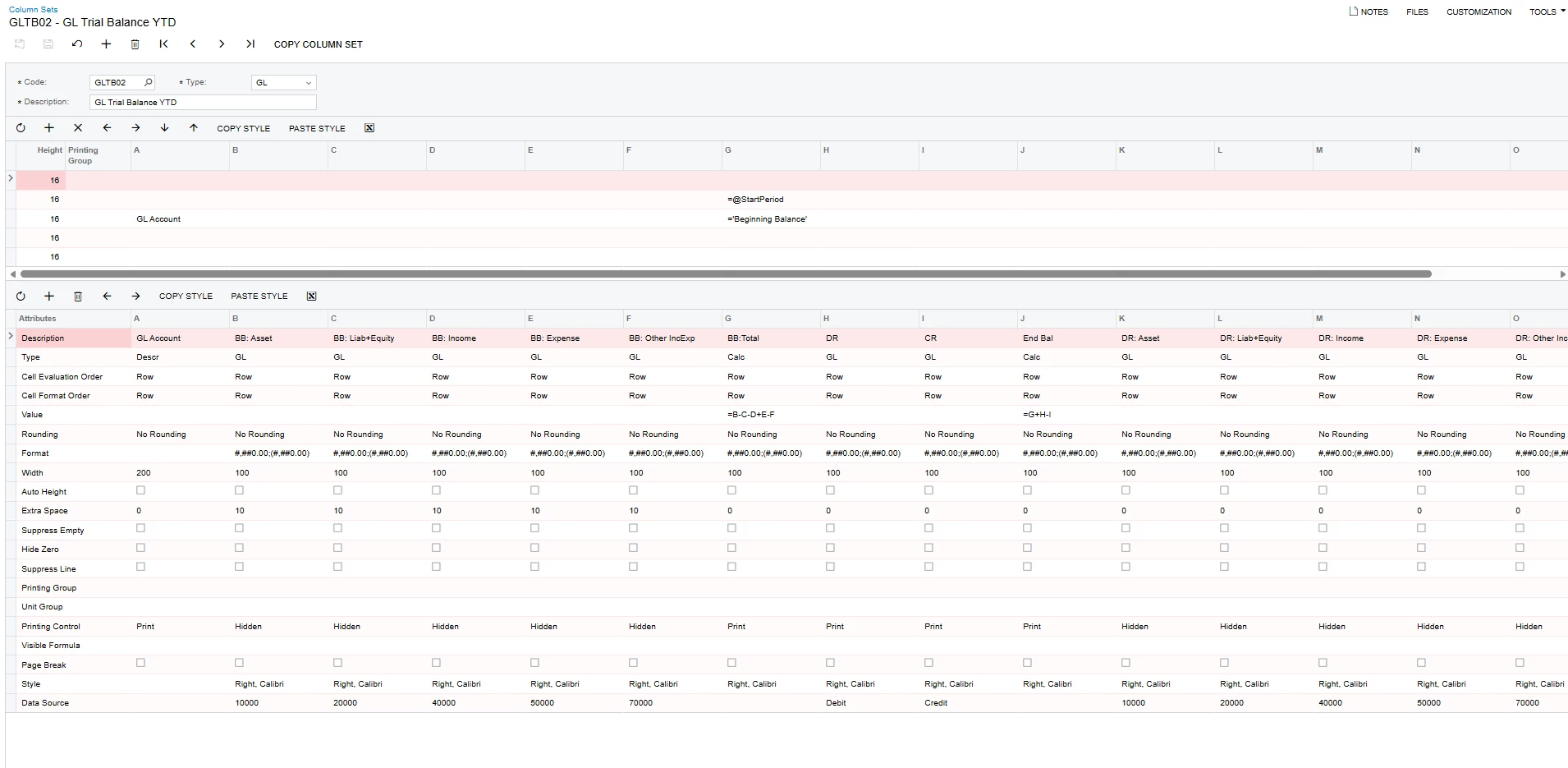Click the Save and Close icon in main toolbar
Image resolution: width=1568 pixels, height=768 pixels.
coord(20,44)
